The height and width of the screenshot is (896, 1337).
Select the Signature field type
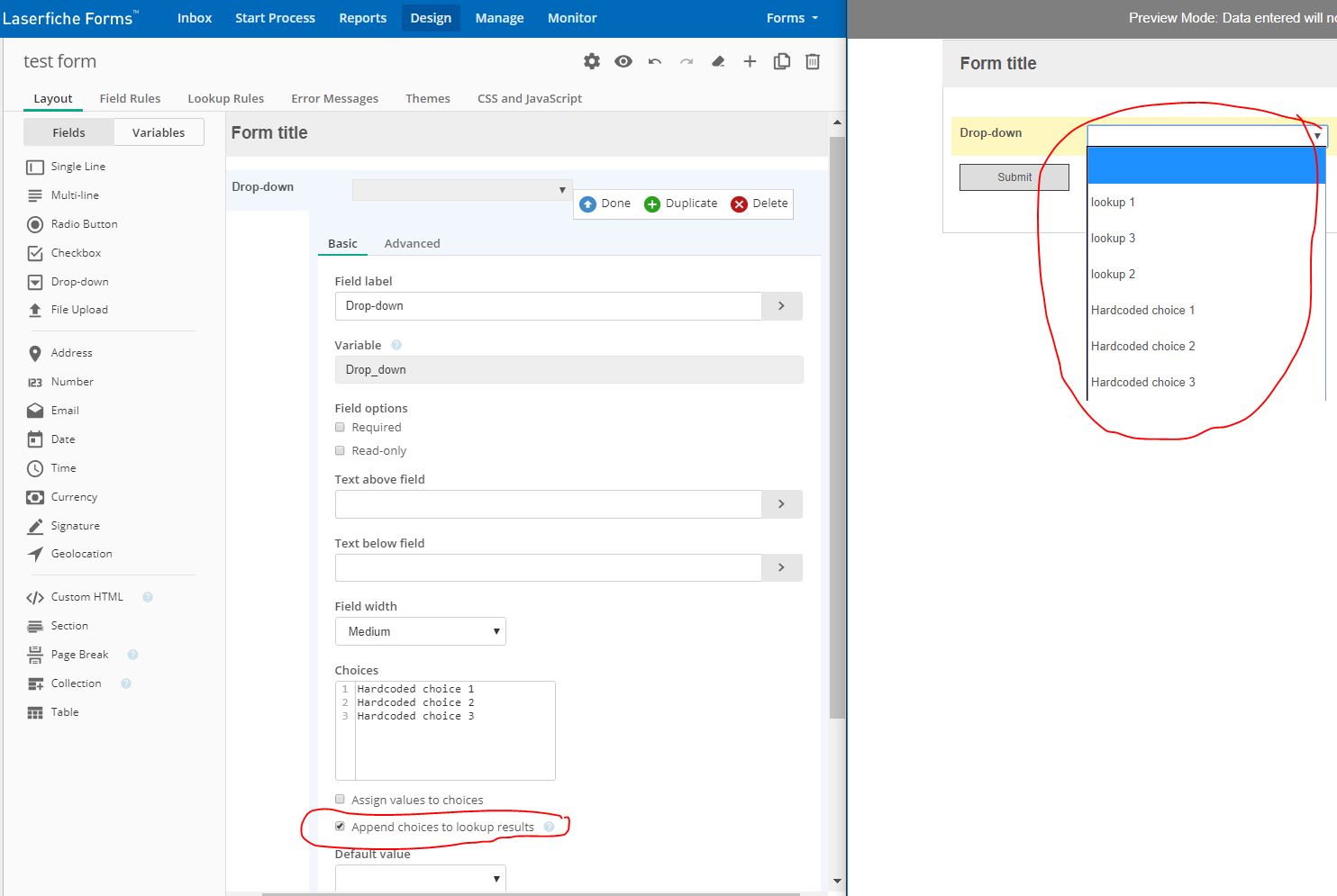coord(75,526)
